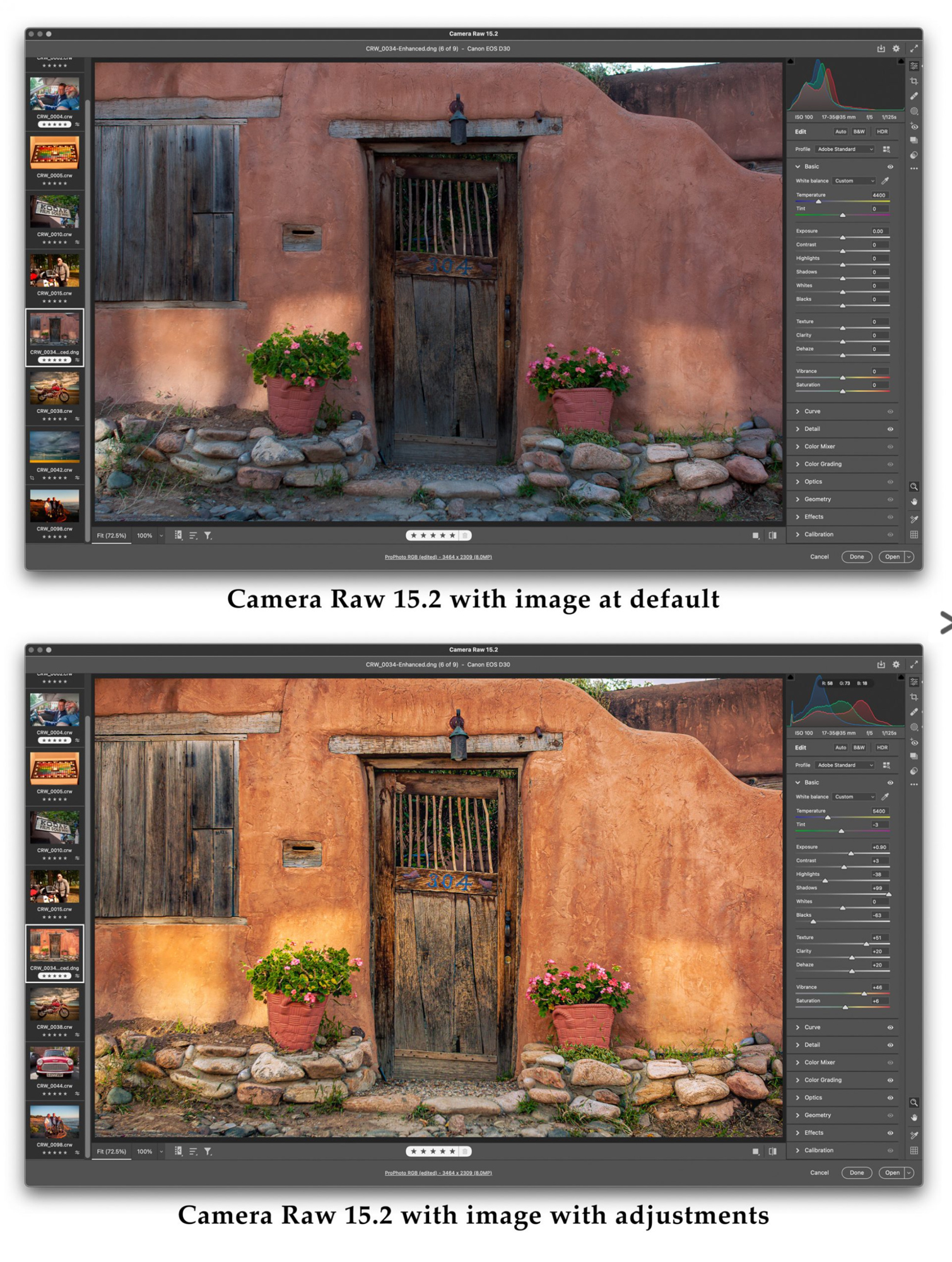The height and width of the screenshot is (1262, 952).
Task: Click the ProPhoto RGB link, bottom window
Action: coord(438,1173)
